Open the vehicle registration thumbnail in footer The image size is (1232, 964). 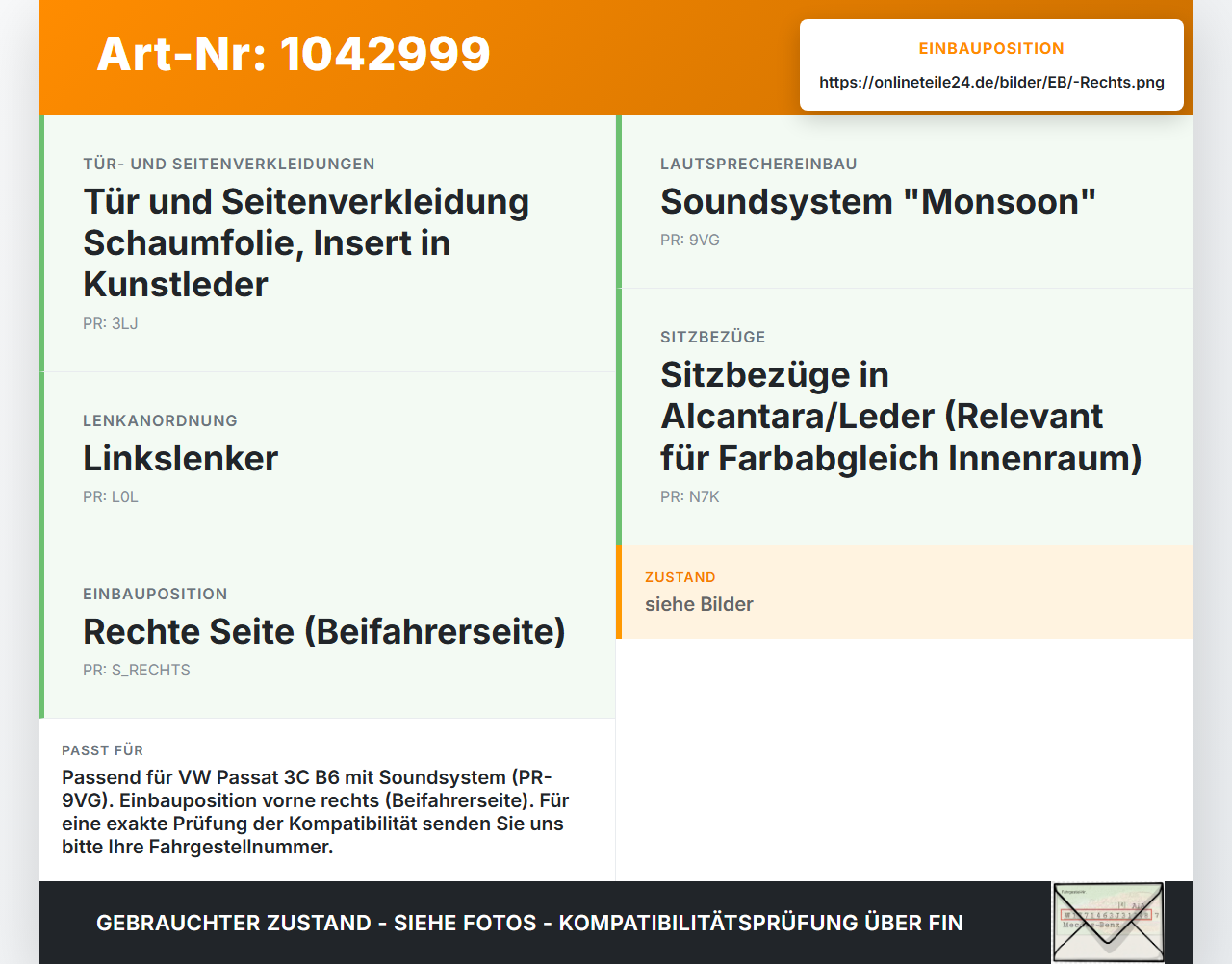(x=1108, y=922)
